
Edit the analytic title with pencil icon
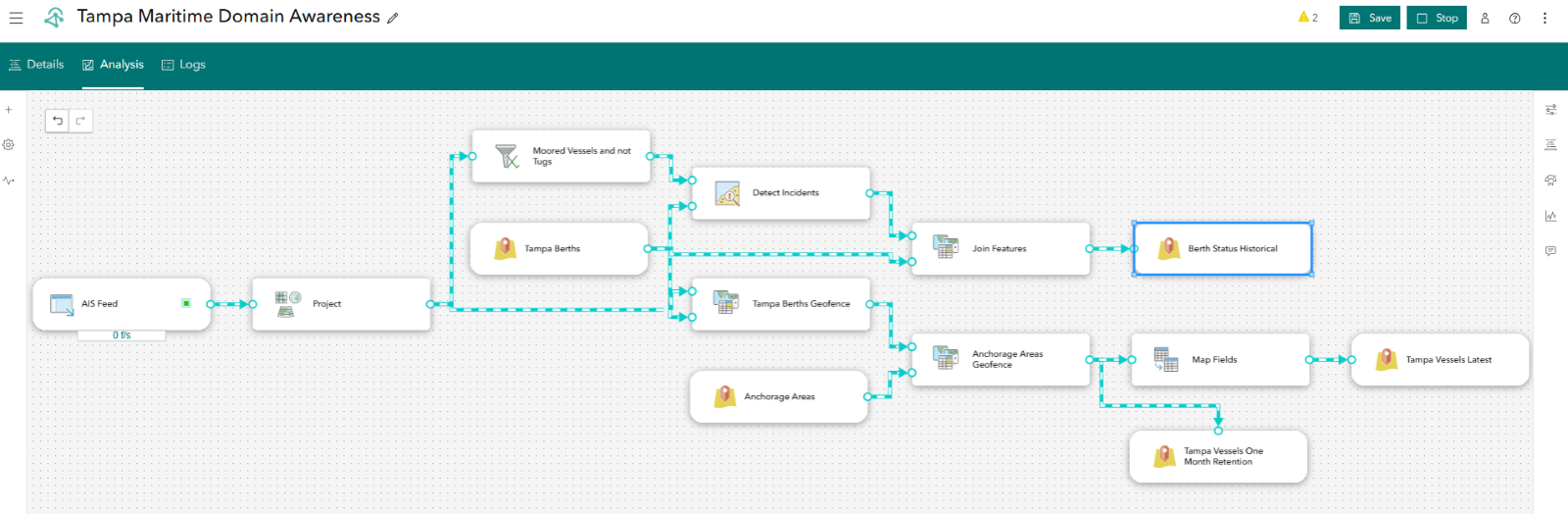pyautogui.click(x=393, y=18)
